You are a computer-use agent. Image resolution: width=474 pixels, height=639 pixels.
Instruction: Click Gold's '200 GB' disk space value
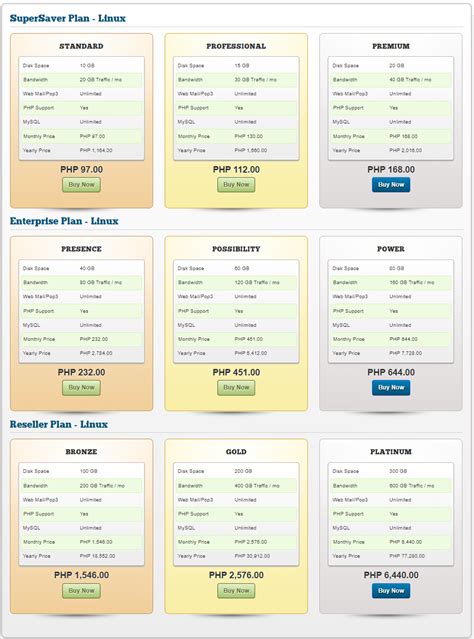(x=243, y=471)
